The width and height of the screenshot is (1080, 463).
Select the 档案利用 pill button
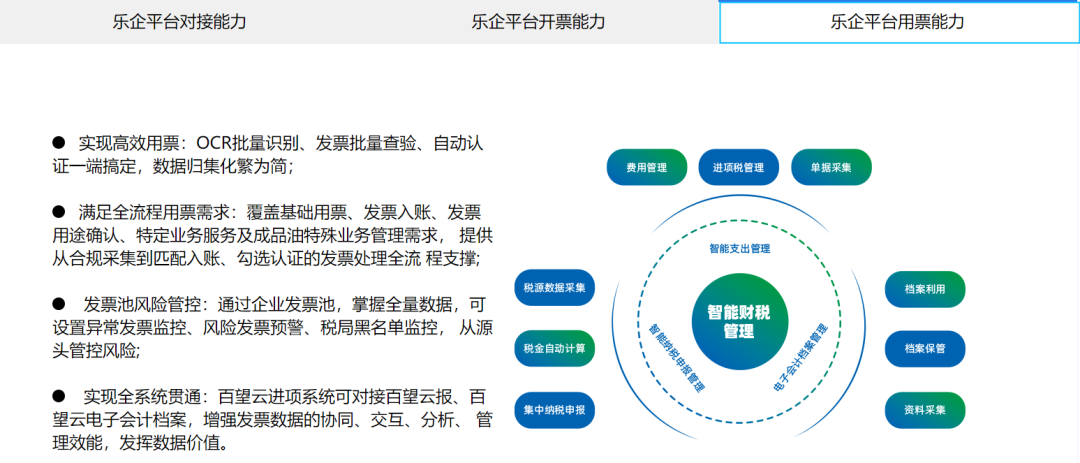(925, 289)
